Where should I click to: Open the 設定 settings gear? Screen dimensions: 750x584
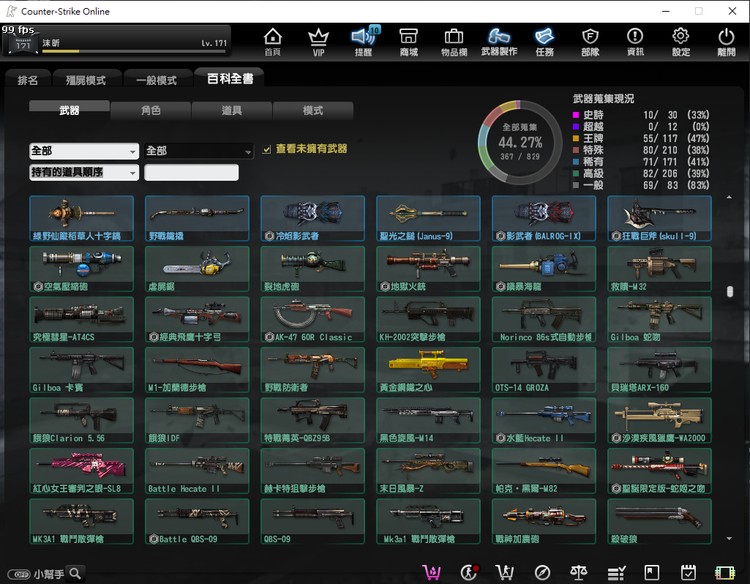click(x=681, y=42)
